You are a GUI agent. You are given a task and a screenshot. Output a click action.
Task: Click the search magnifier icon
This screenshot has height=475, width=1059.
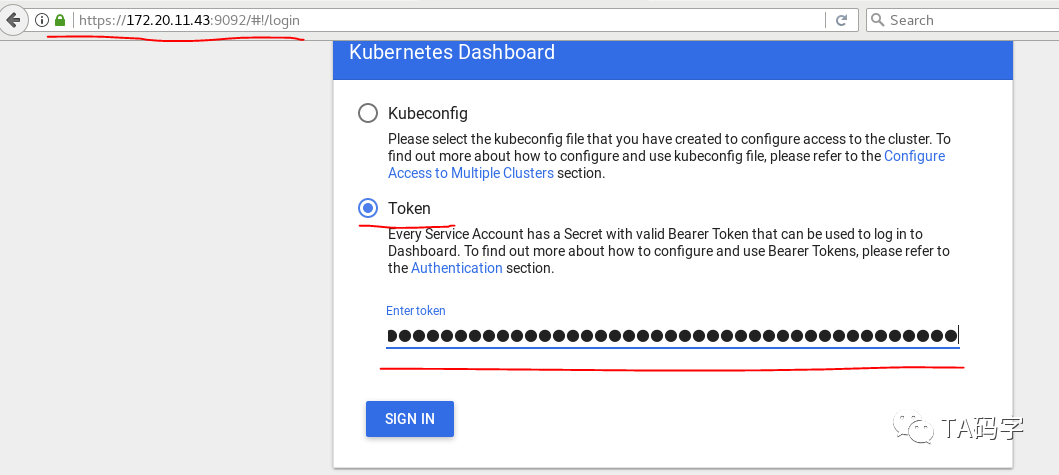[x=877, y=20]
